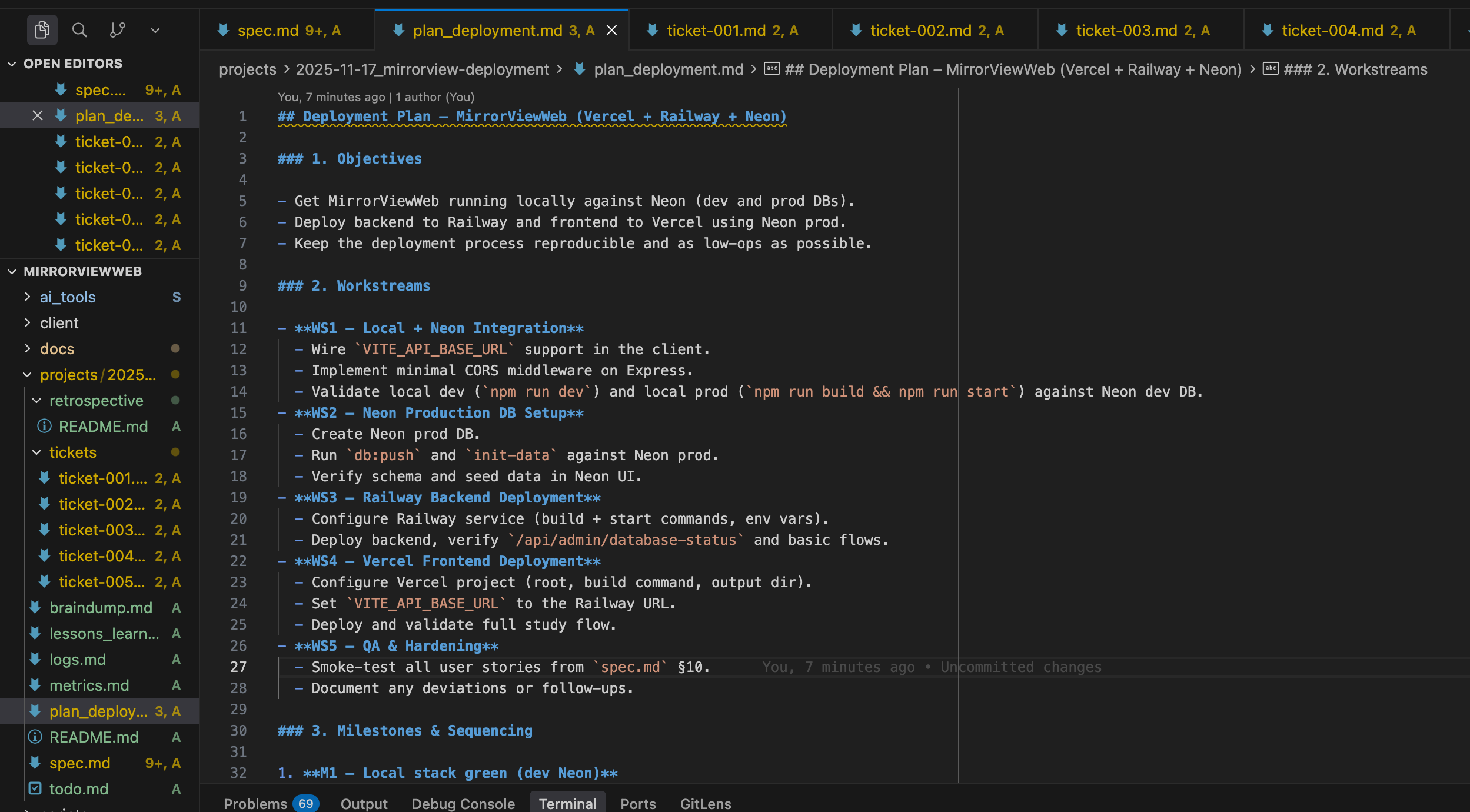Click the projects breadcrumb link
The height and width of the screenshot is (812, 1470).
[247, 69]
